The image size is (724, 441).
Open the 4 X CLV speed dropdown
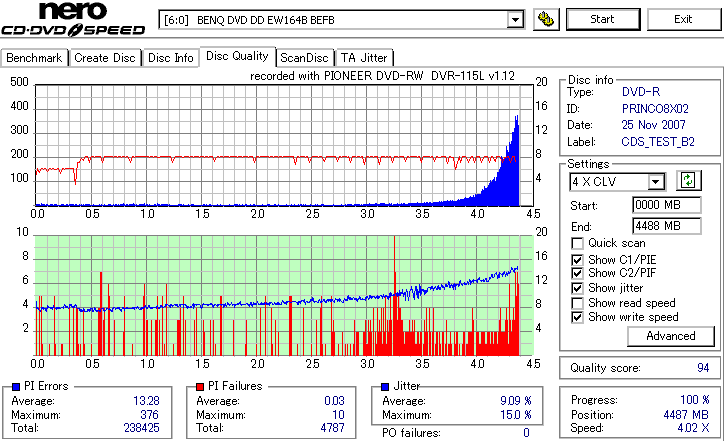click(x=655, y=182)
